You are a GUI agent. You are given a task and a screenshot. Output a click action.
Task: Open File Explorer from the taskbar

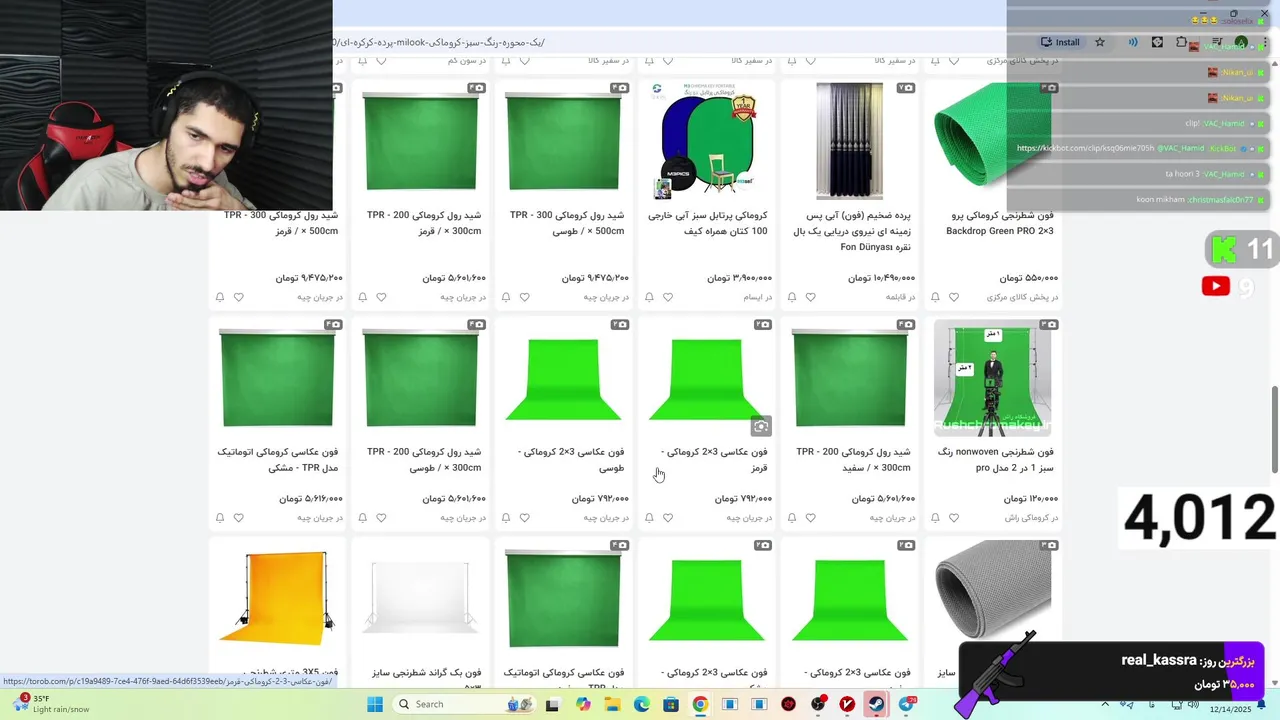612,704
